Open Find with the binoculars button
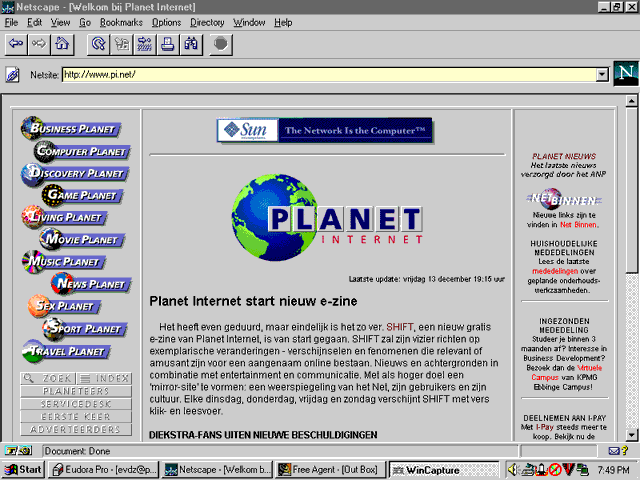Viewport: 640px width, 480px height. [191, 44]
